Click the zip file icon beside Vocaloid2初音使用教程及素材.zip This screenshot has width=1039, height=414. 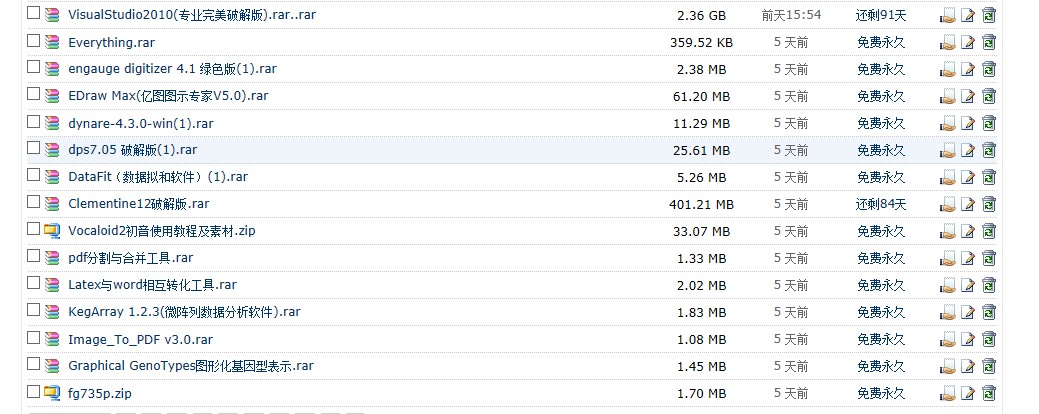[52, 230]
